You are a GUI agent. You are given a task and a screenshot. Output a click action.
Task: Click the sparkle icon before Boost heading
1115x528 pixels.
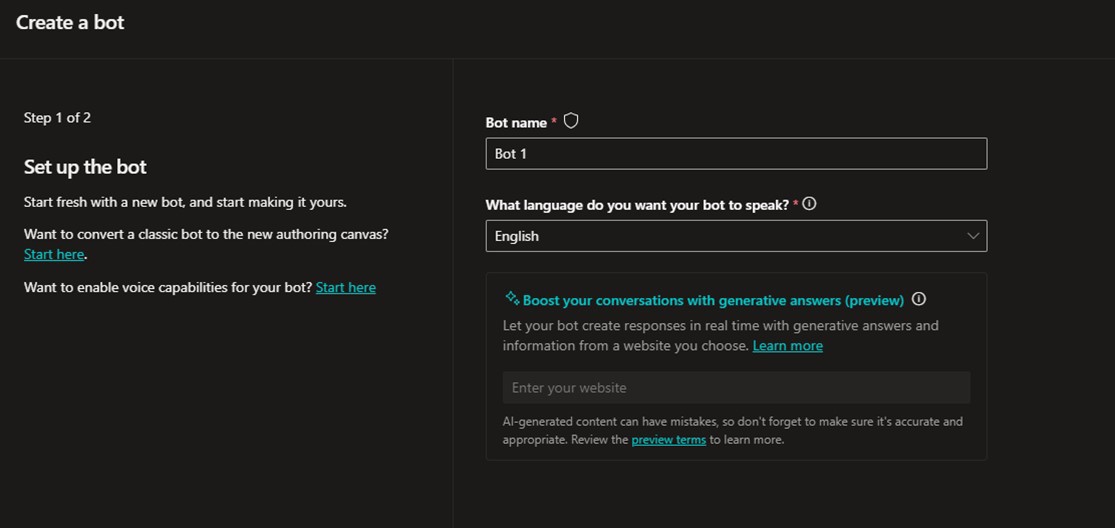[x=511, y=298]
